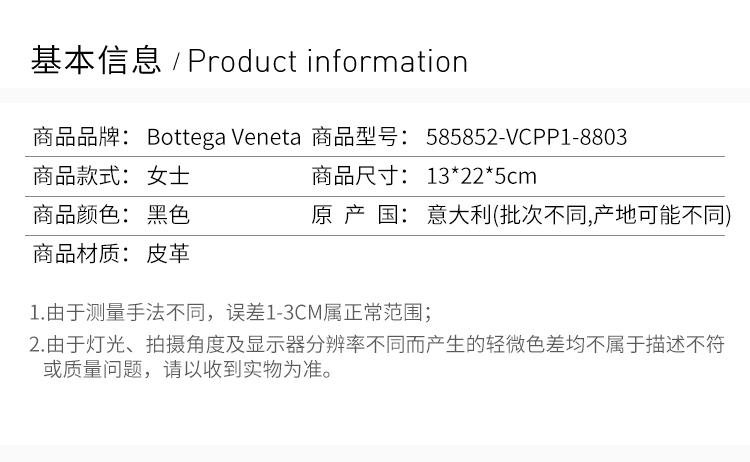Click note 1 about measurement error
The width and height of the screenshot is (750, 462).
pyautogui.click(x=231, y=313)
